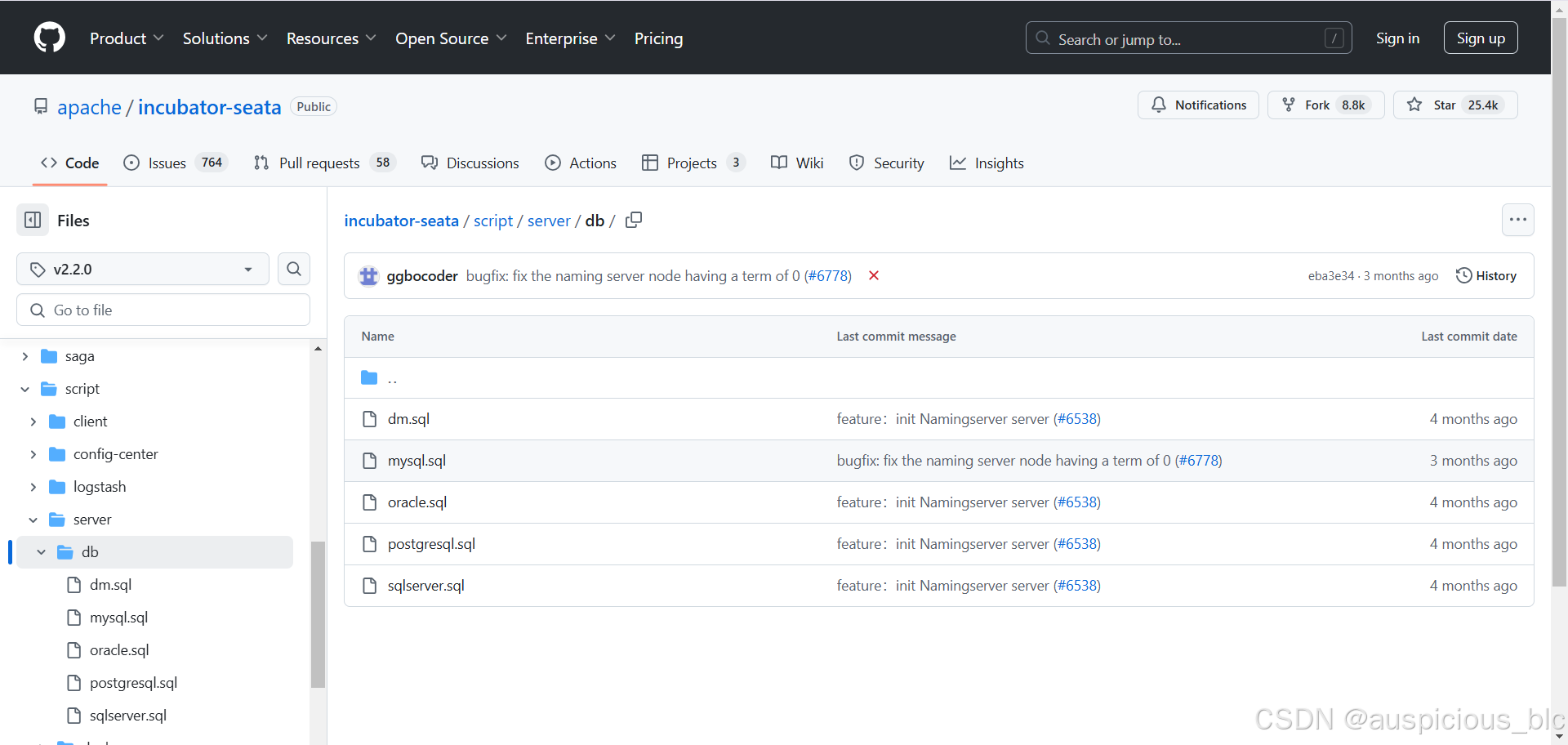Switch to the Wiki tab
The image size is (1568, 745).
click(x=797, y=163)
